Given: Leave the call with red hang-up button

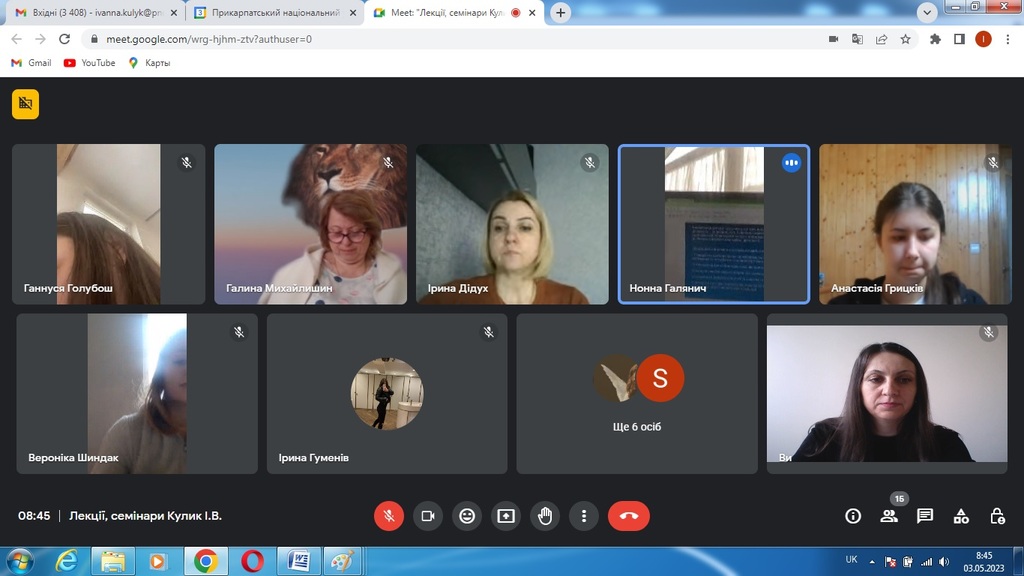Looking at the screenshot, I should 628,516.
